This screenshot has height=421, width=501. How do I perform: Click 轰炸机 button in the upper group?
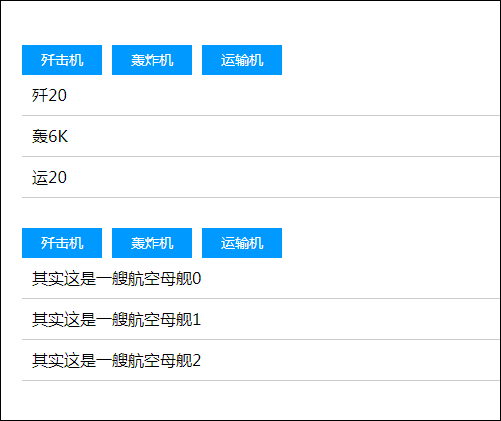click(x=152, y=60)
